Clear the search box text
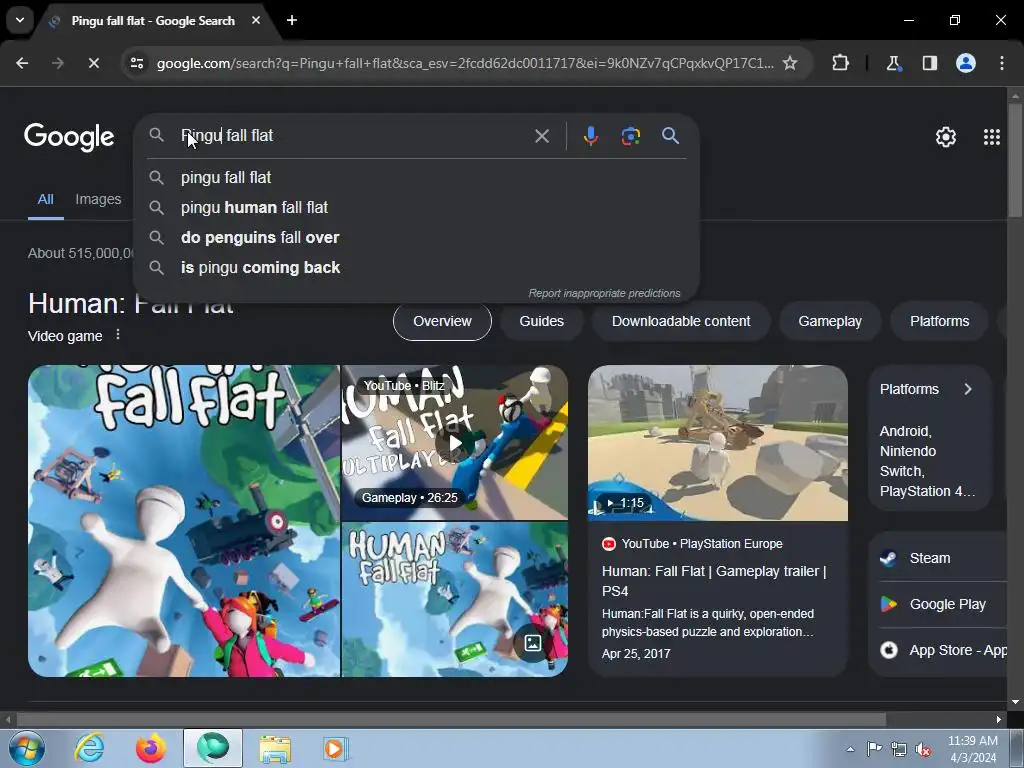The image size is (1024, 768). pyautogui.click(x=542, y=136)
